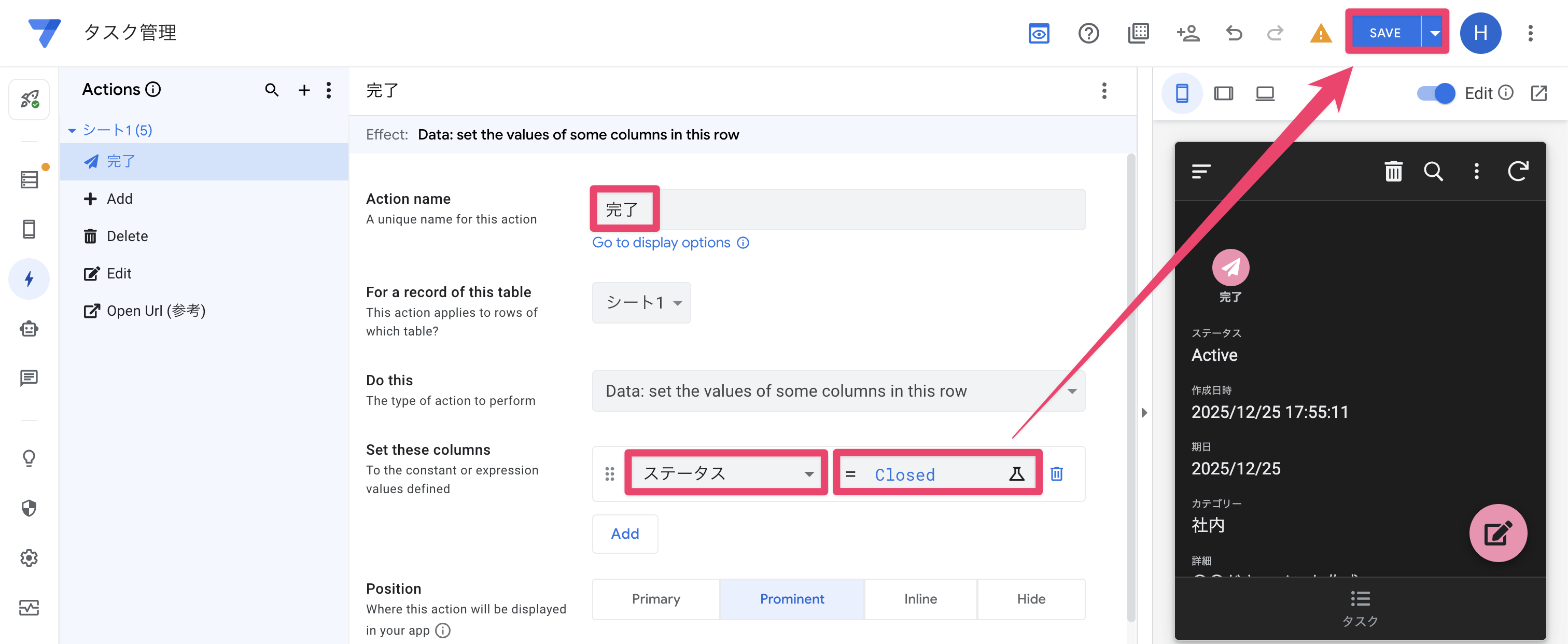
Task: Click the Undo arrow in top toolbar
Action: pyautogui.click(x=1234, y=33)
